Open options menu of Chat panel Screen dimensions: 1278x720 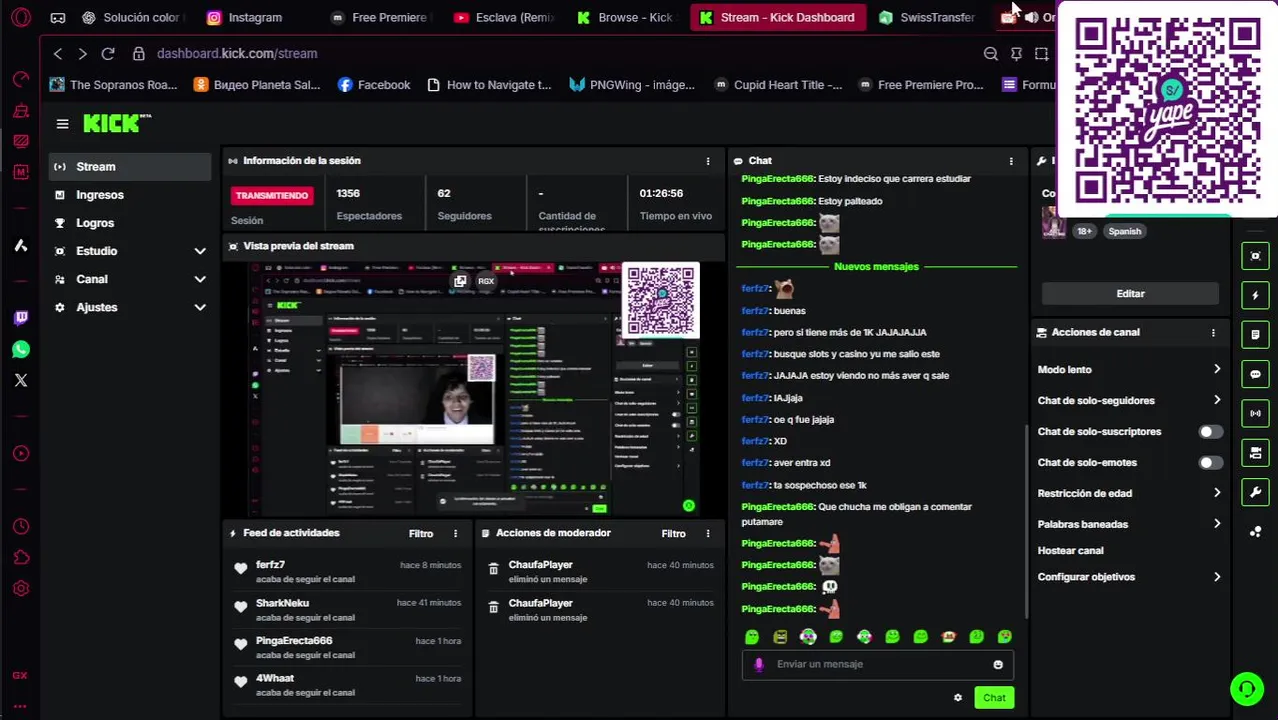[x=1011, y=161]
